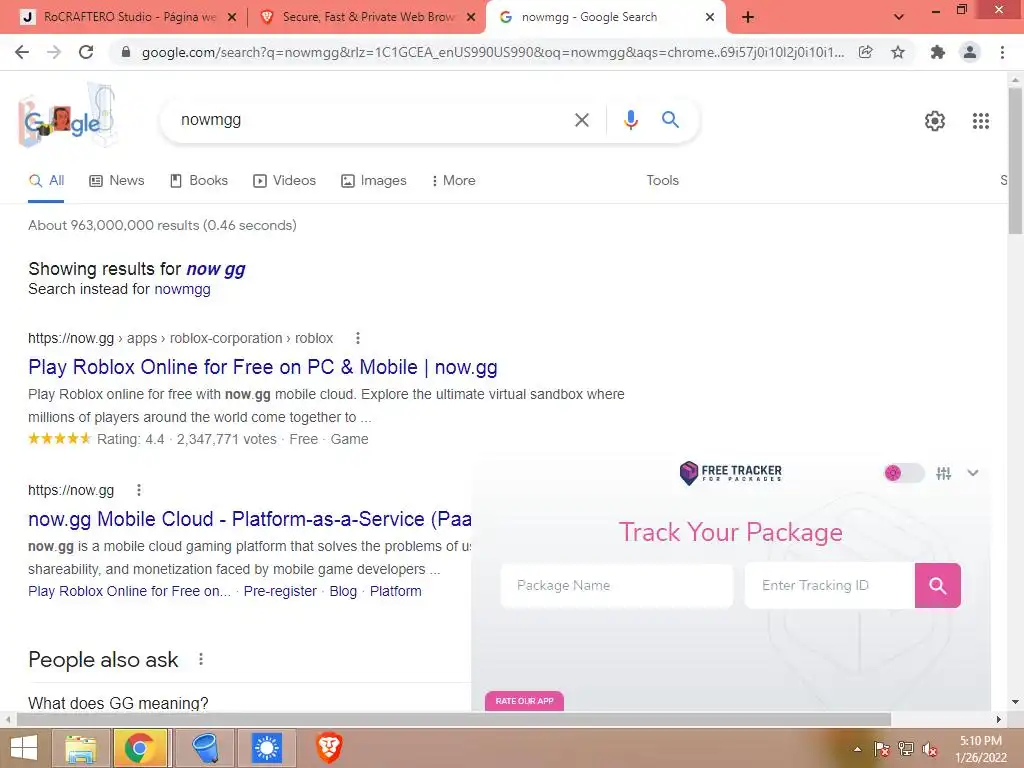Screen dimensions: 1024x768
Task: Open the Pre-register sitelink
Action: pyautogui.click(x=280, y=591)
